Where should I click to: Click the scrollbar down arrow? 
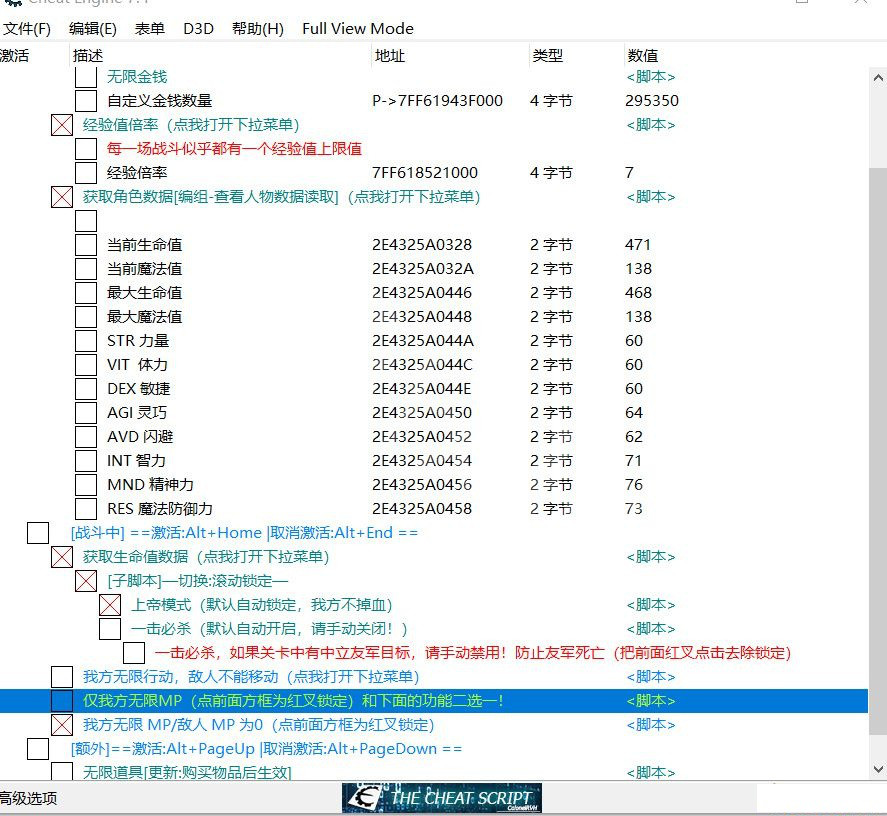[x=878, y=769]
